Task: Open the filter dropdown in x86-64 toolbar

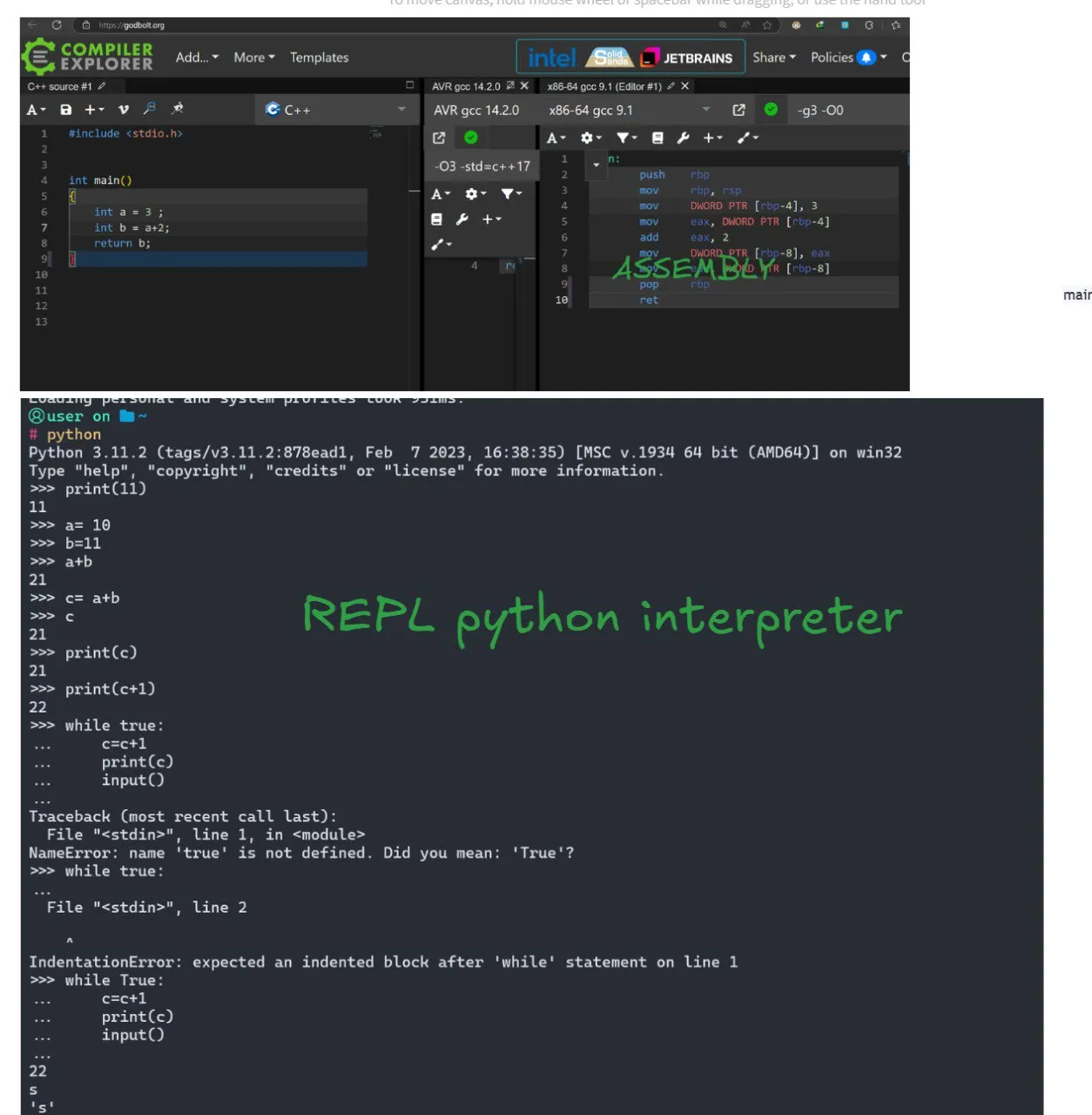Action: (x=626, y=138)
